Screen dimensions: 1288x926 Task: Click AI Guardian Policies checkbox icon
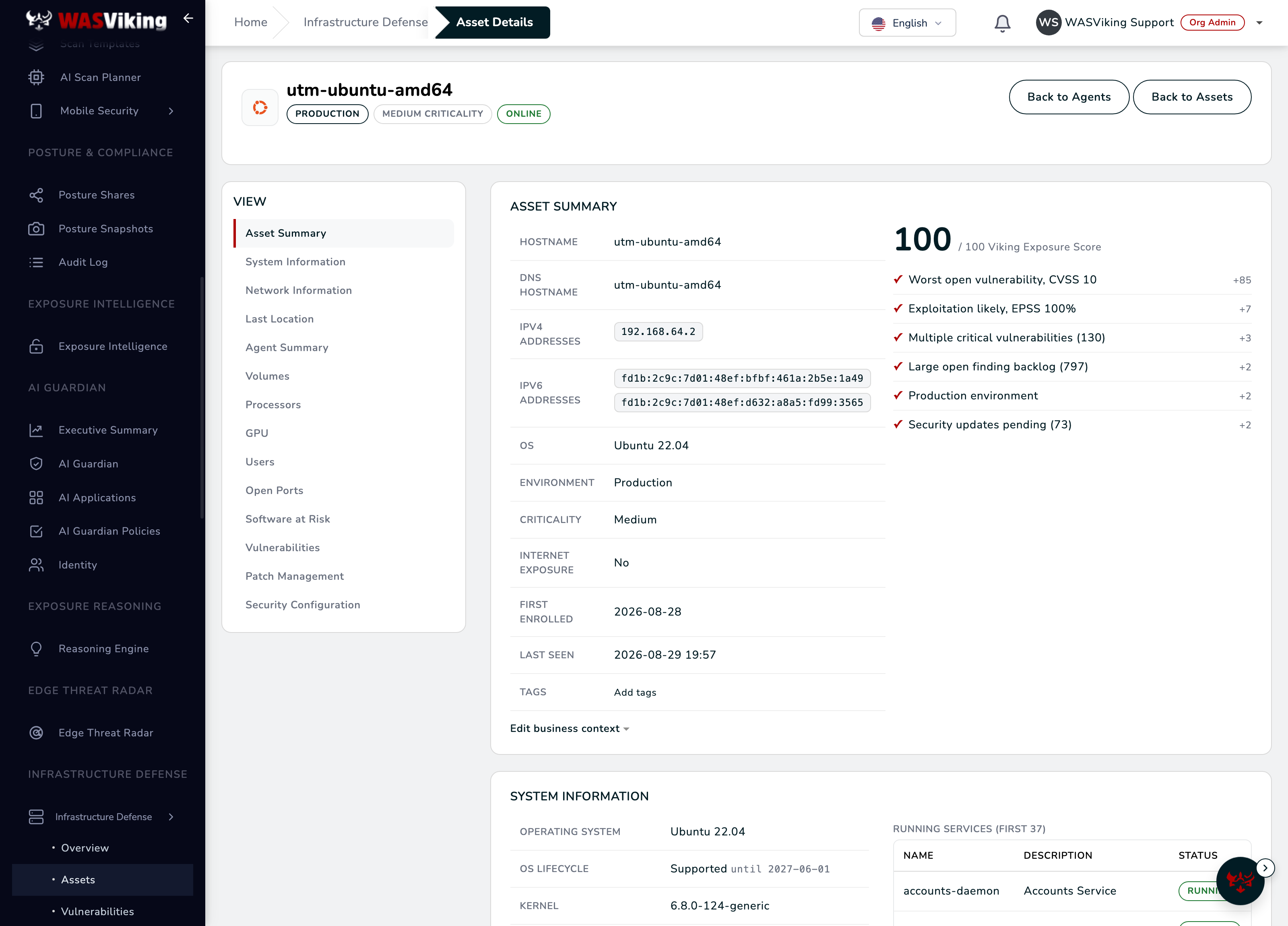tap(36, 531)
